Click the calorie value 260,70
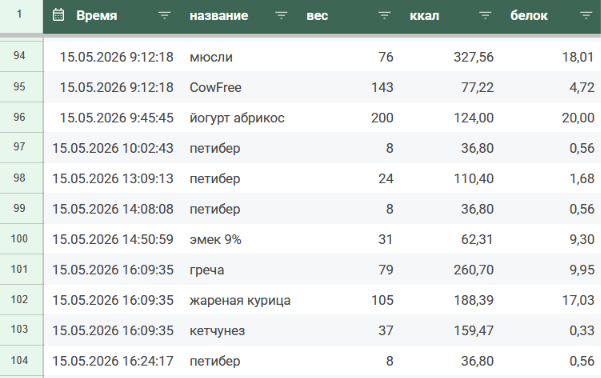Viewport: 601px width, 378px height. 474,270
